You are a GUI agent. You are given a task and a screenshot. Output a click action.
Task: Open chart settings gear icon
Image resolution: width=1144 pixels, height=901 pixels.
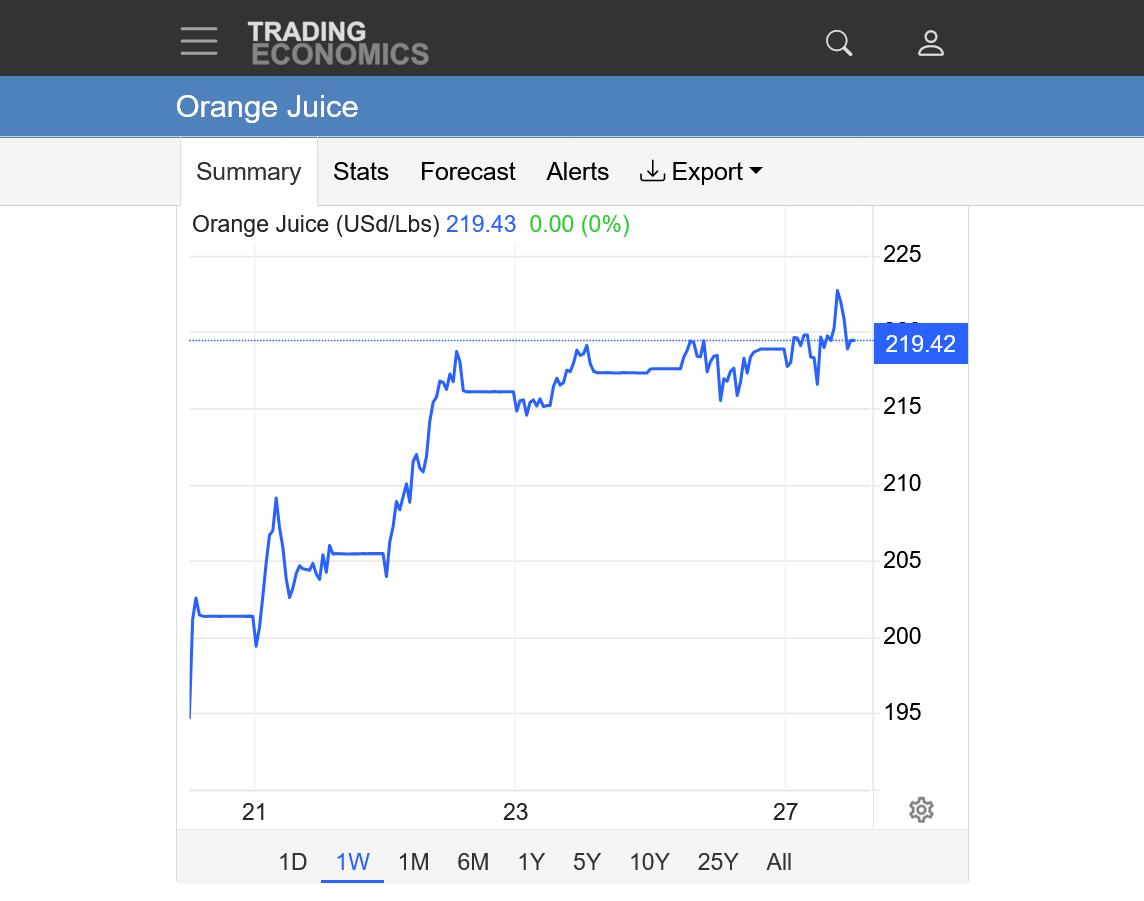[921, 810]
